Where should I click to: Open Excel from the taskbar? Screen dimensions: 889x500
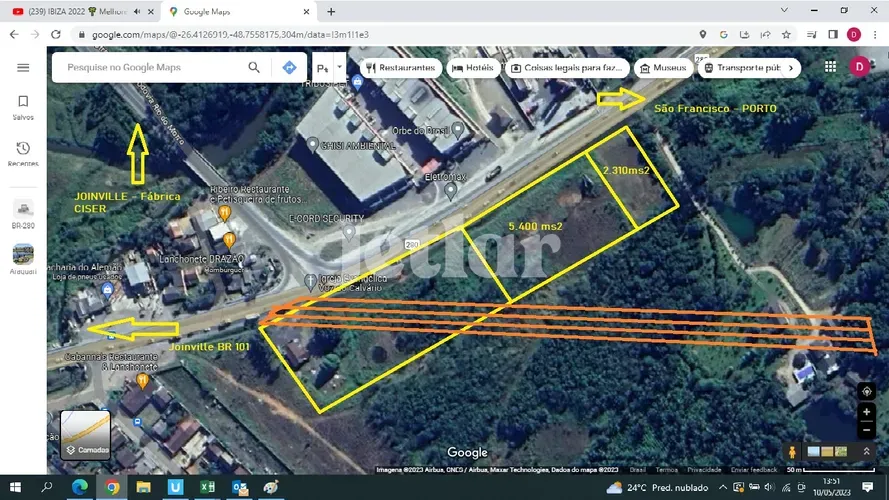[208, 487]
